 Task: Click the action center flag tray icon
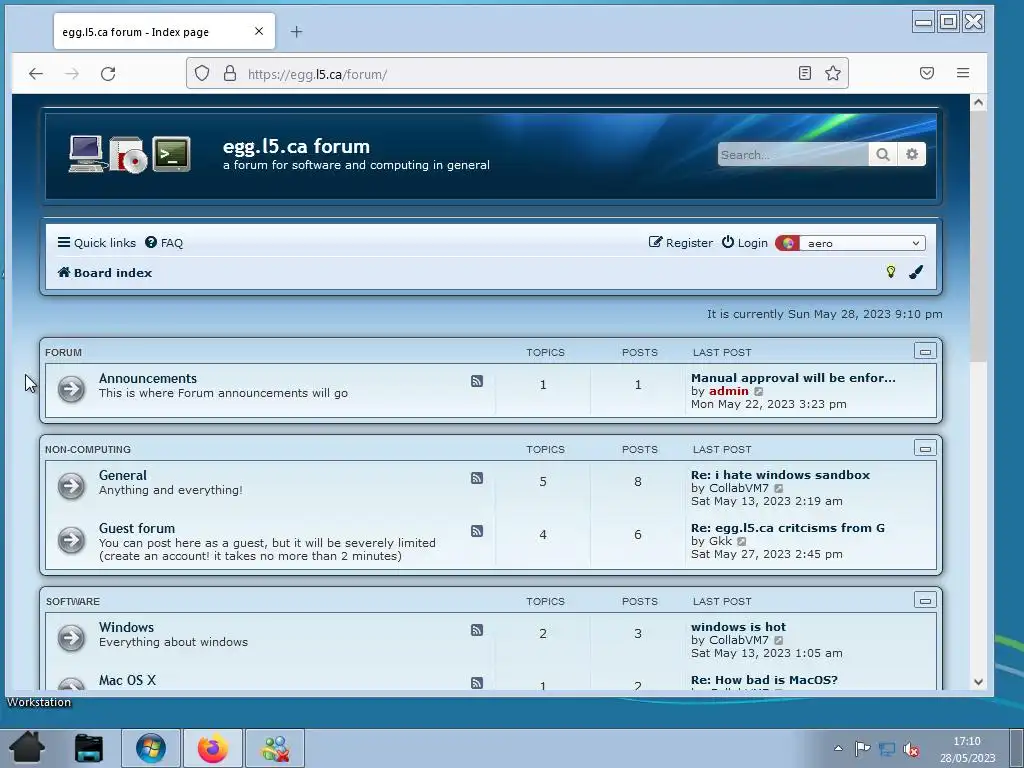[862, 748]
